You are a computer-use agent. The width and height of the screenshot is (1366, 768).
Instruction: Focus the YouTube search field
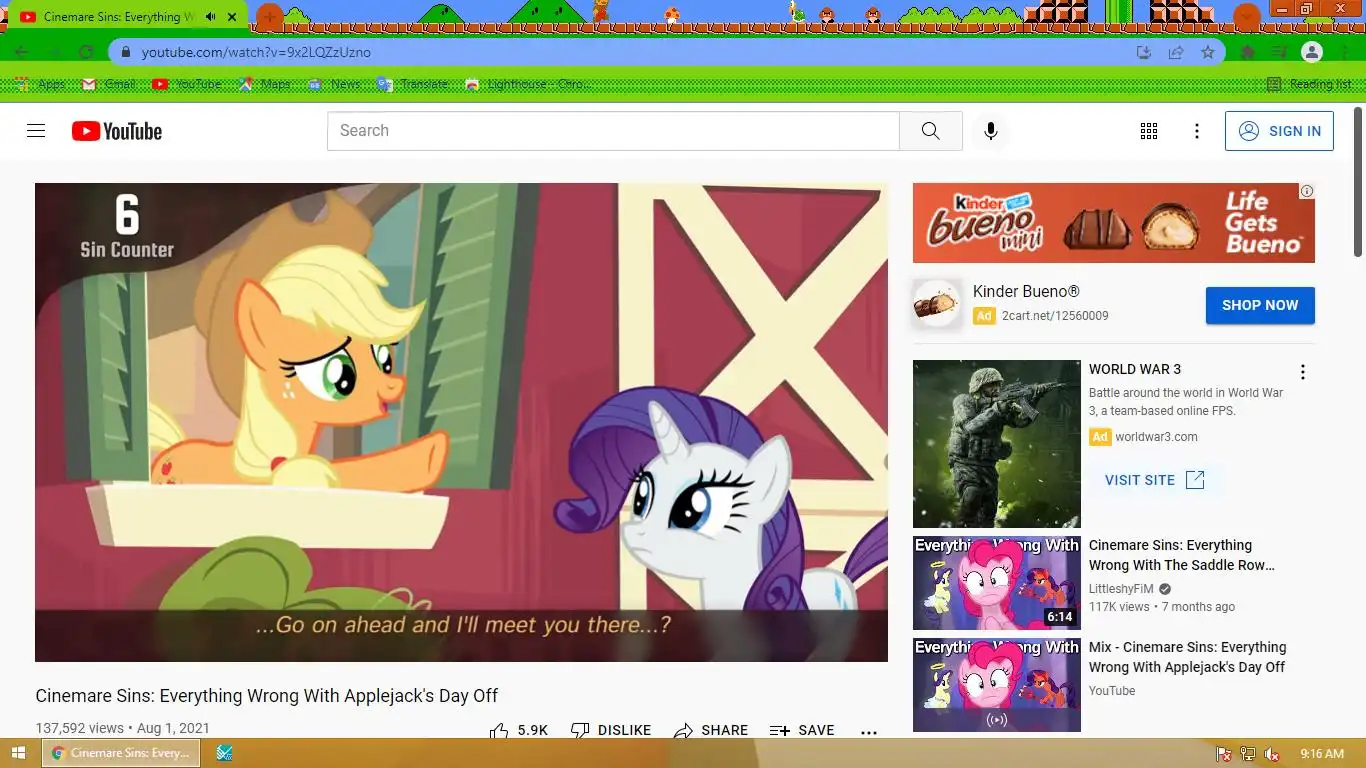tap(613, 131)
